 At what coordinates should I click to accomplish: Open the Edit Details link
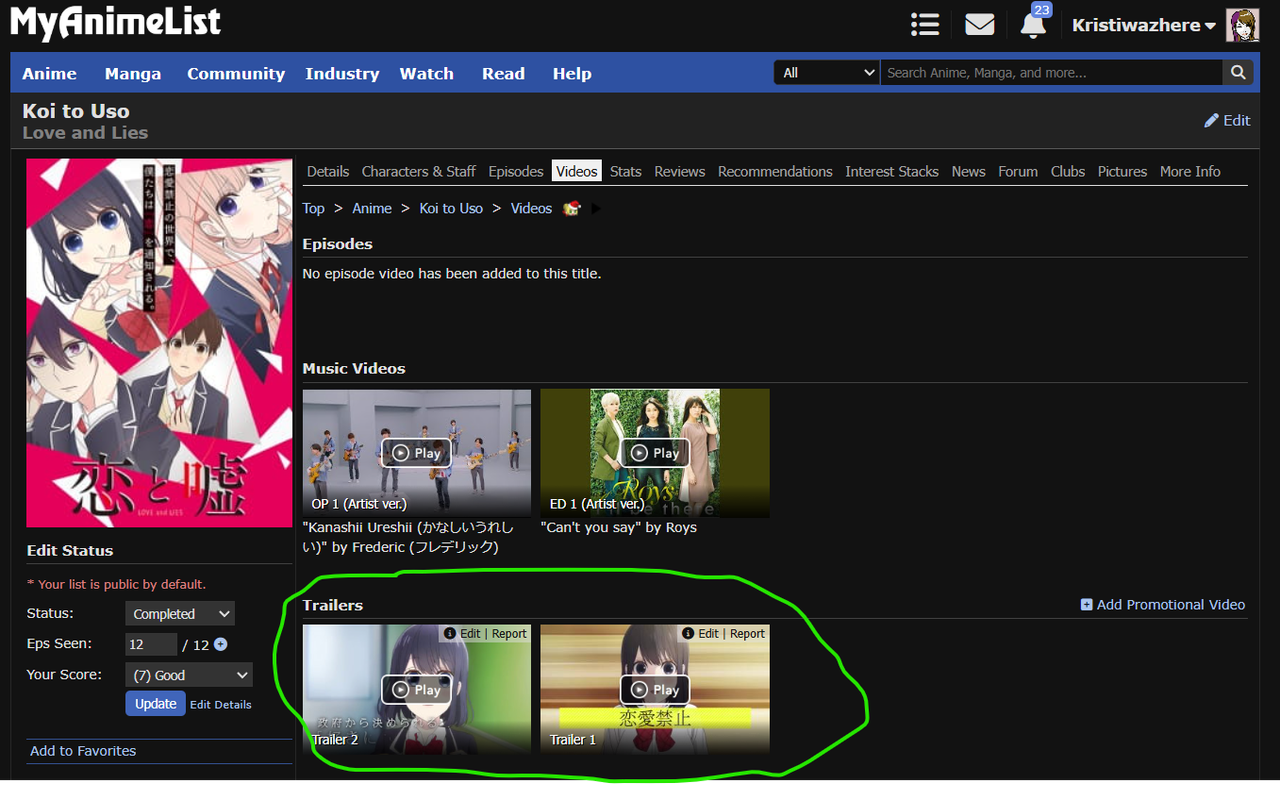pyautogui.click(x=221, y=704)
